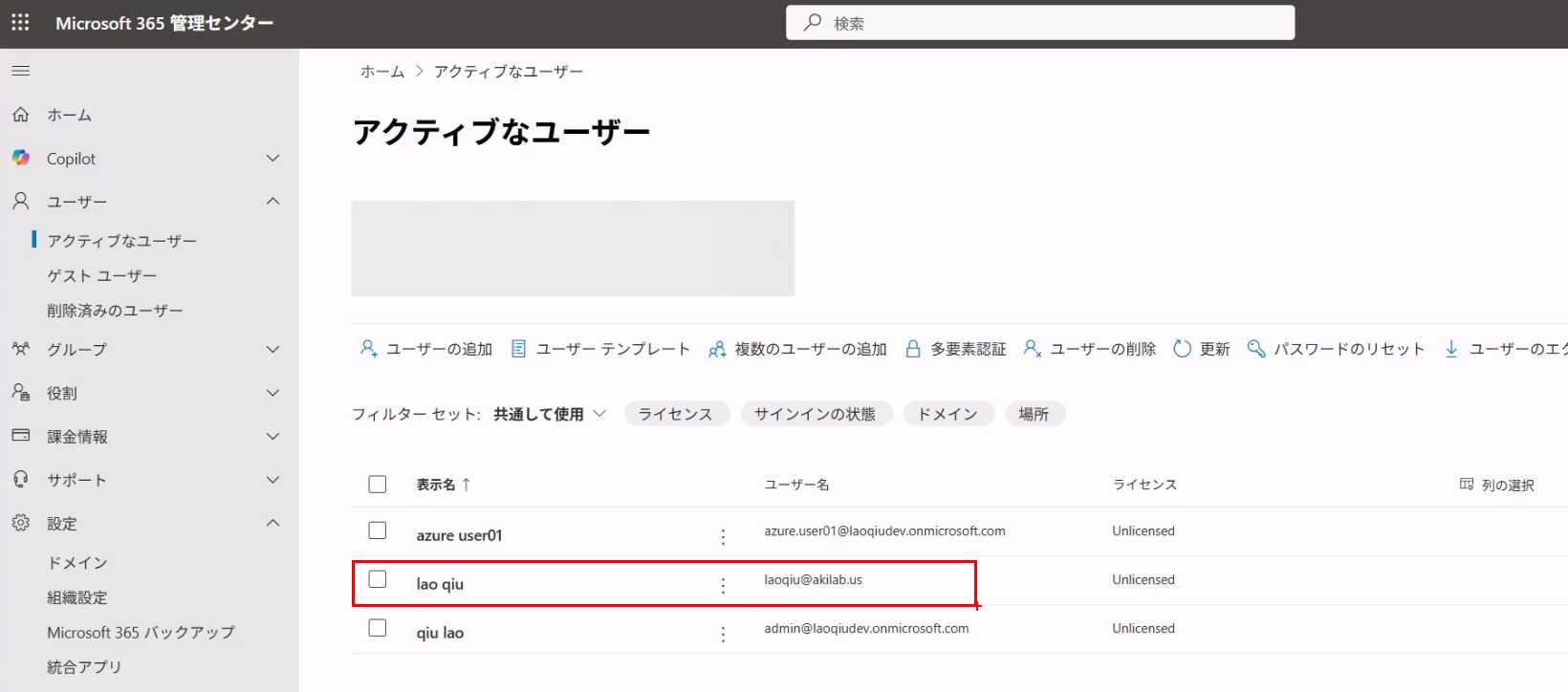1568x692 pixels.
Task: Click the search box at top
Action: pos(1040,23)
